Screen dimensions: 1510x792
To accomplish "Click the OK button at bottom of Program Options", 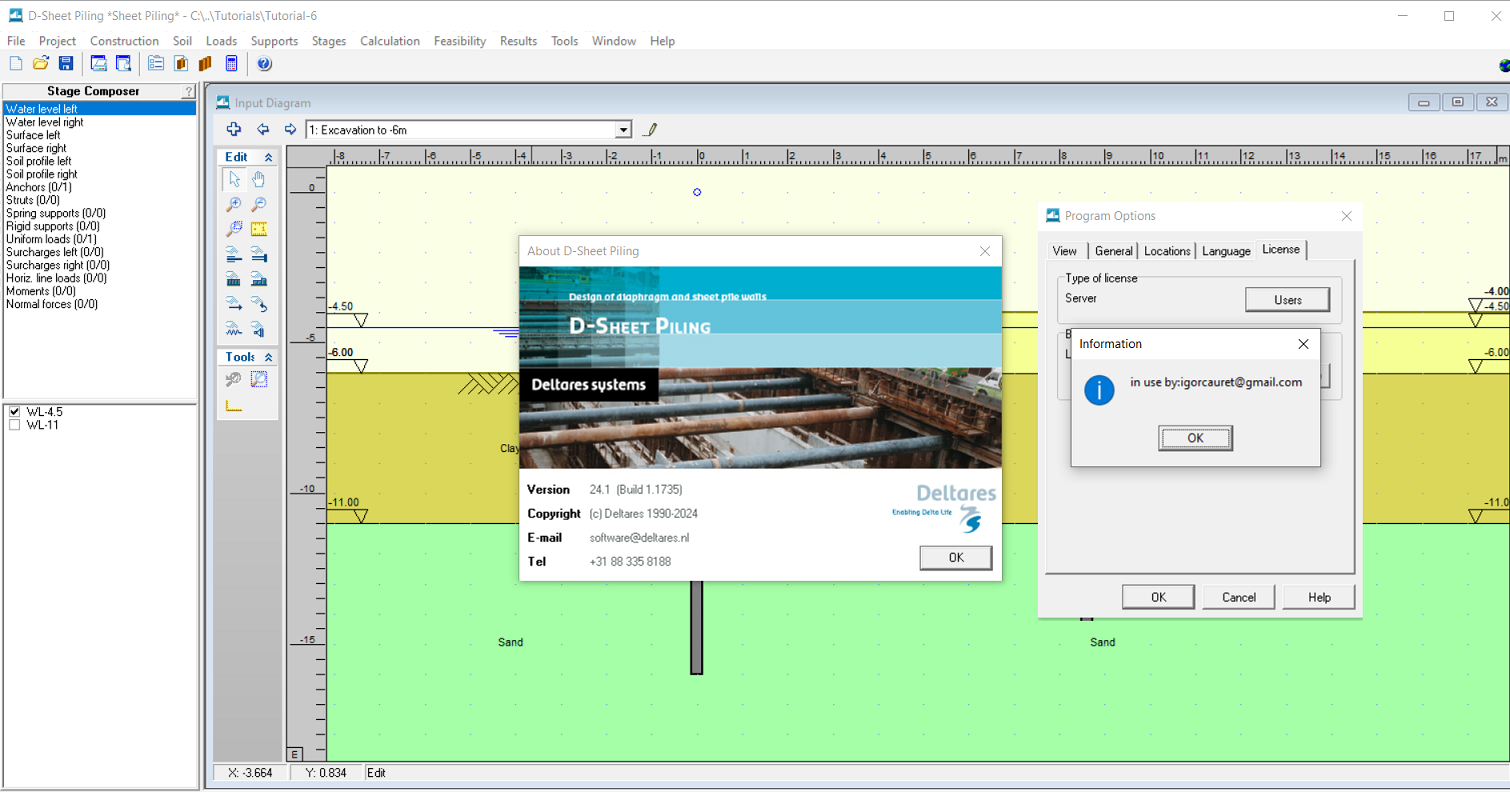I will (x=1158, y=597).
